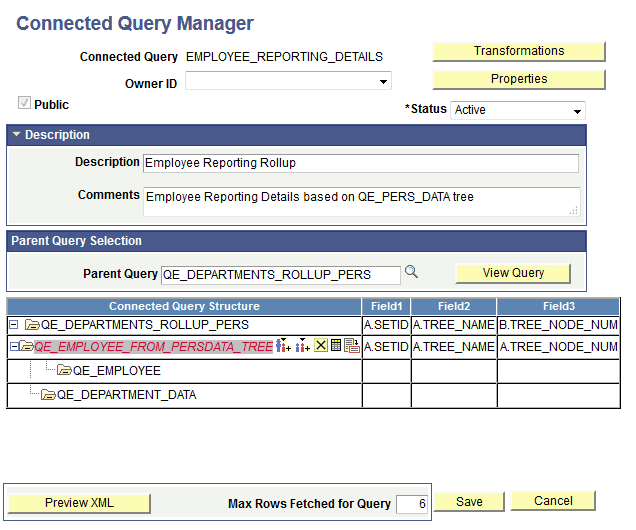
Task: Click A.SETID in QE_DEPARTMENTS_ROLLUP_PERS row
Action: (x=386, y=325)
